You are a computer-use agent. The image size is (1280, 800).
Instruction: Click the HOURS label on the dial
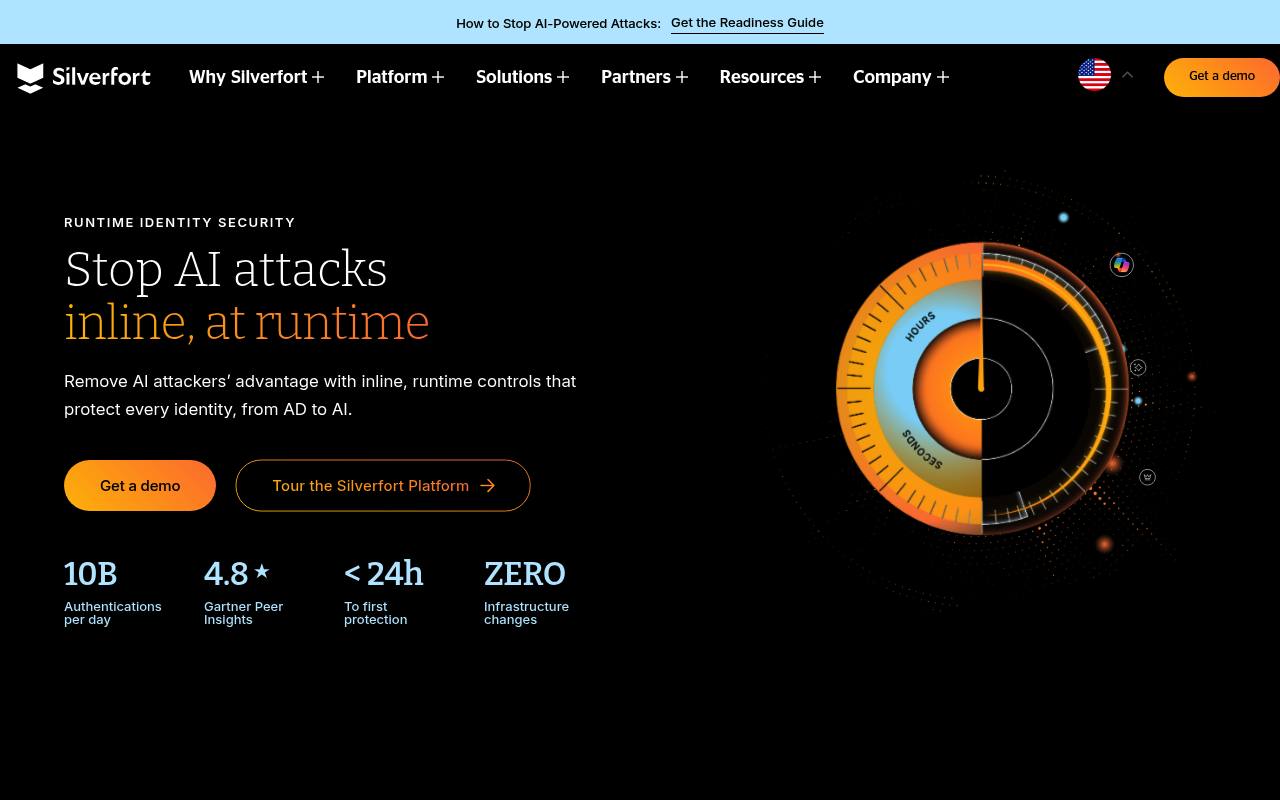point(920,326)
